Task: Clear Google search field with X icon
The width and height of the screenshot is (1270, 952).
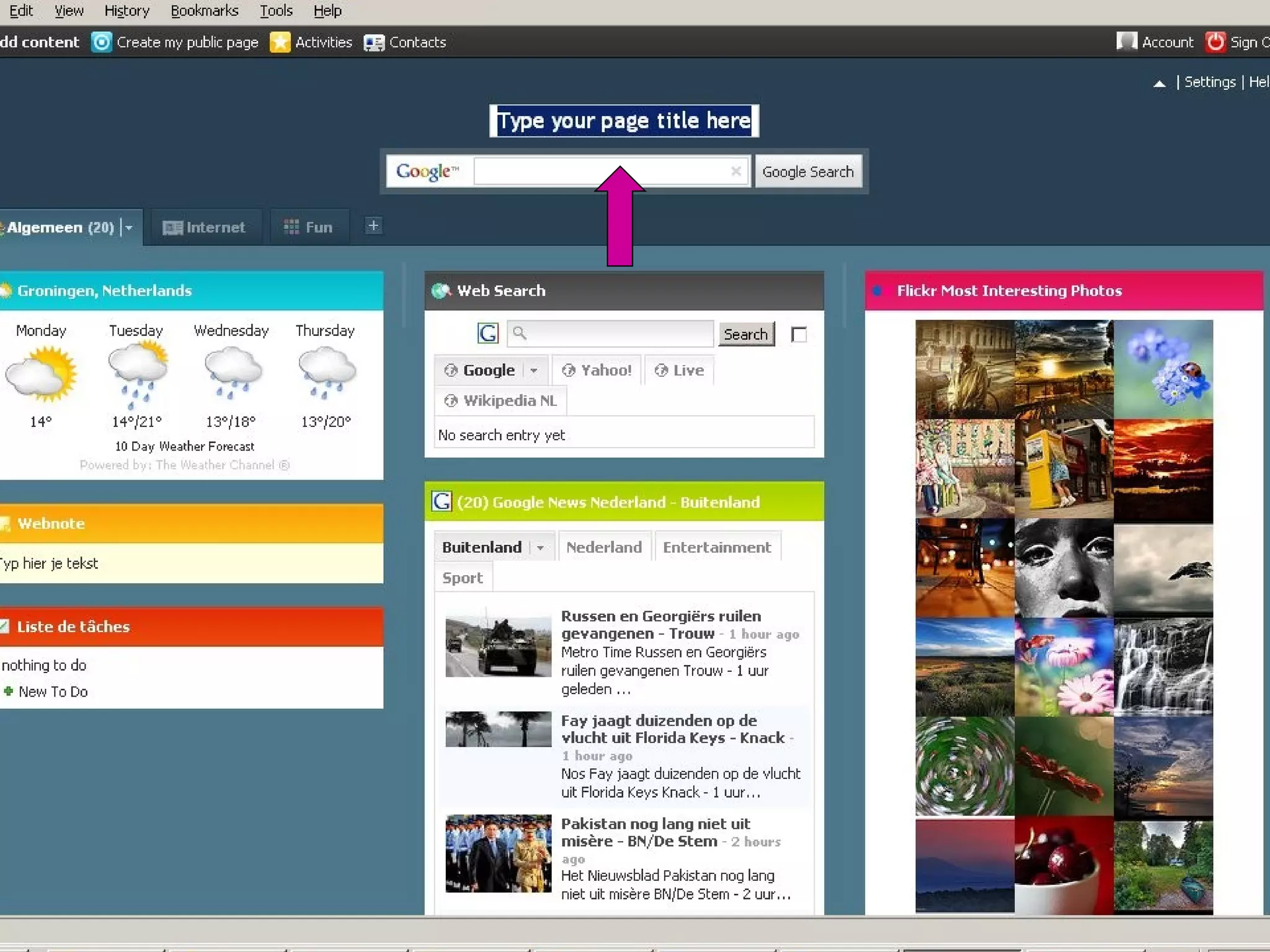Action: (x=735, y=171)
